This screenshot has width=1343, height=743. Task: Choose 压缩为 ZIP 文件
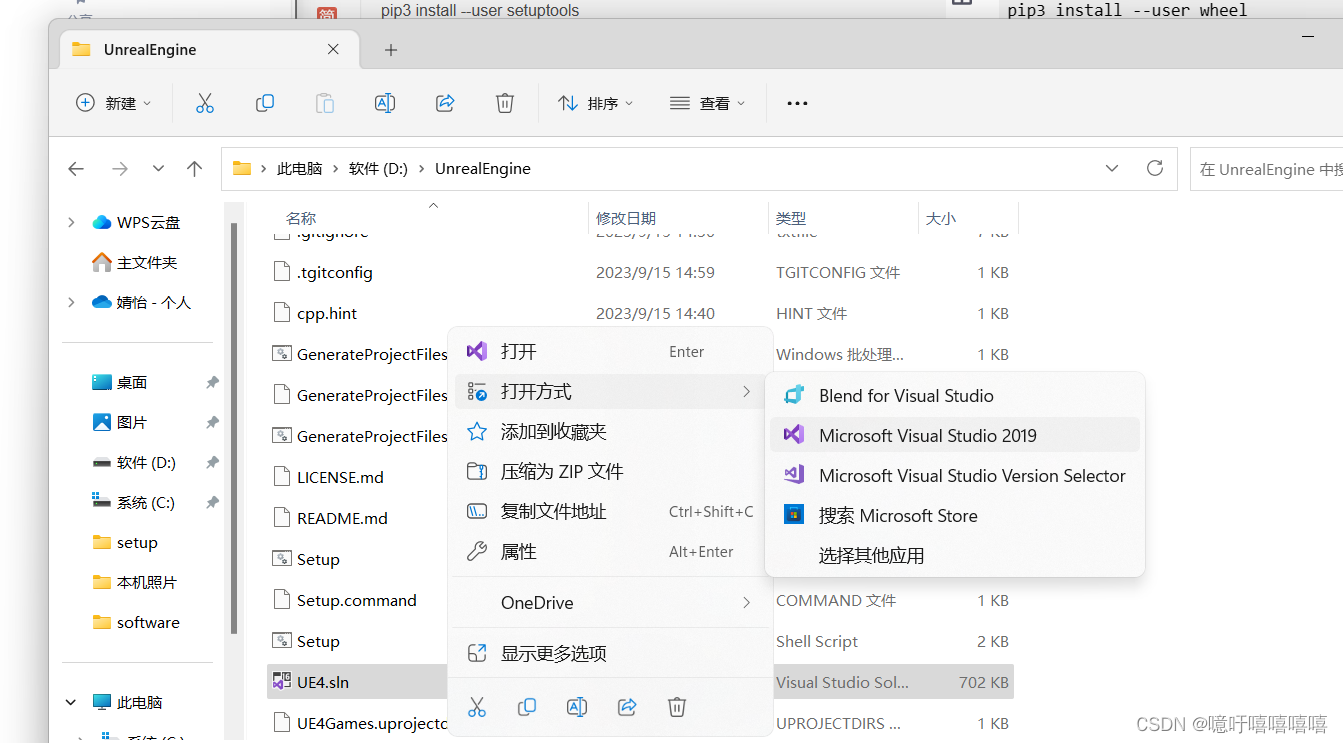coord(610,471)
